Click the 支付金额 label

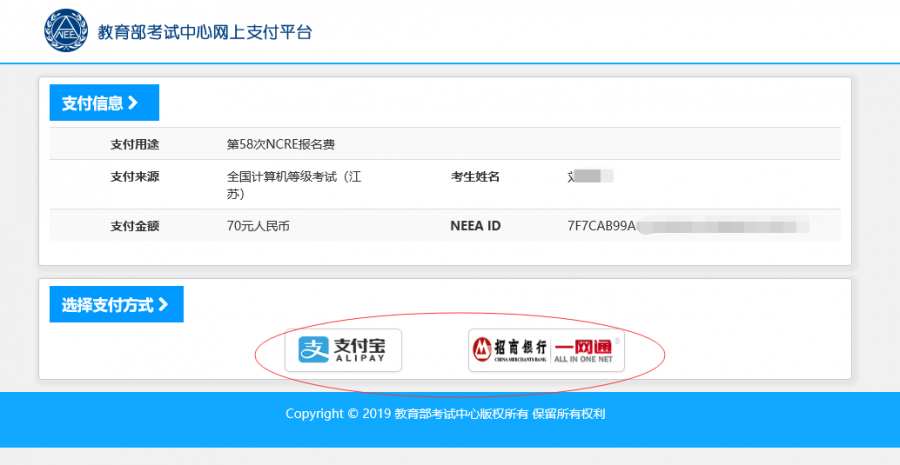pyautogui.click(x=135, y=226)
